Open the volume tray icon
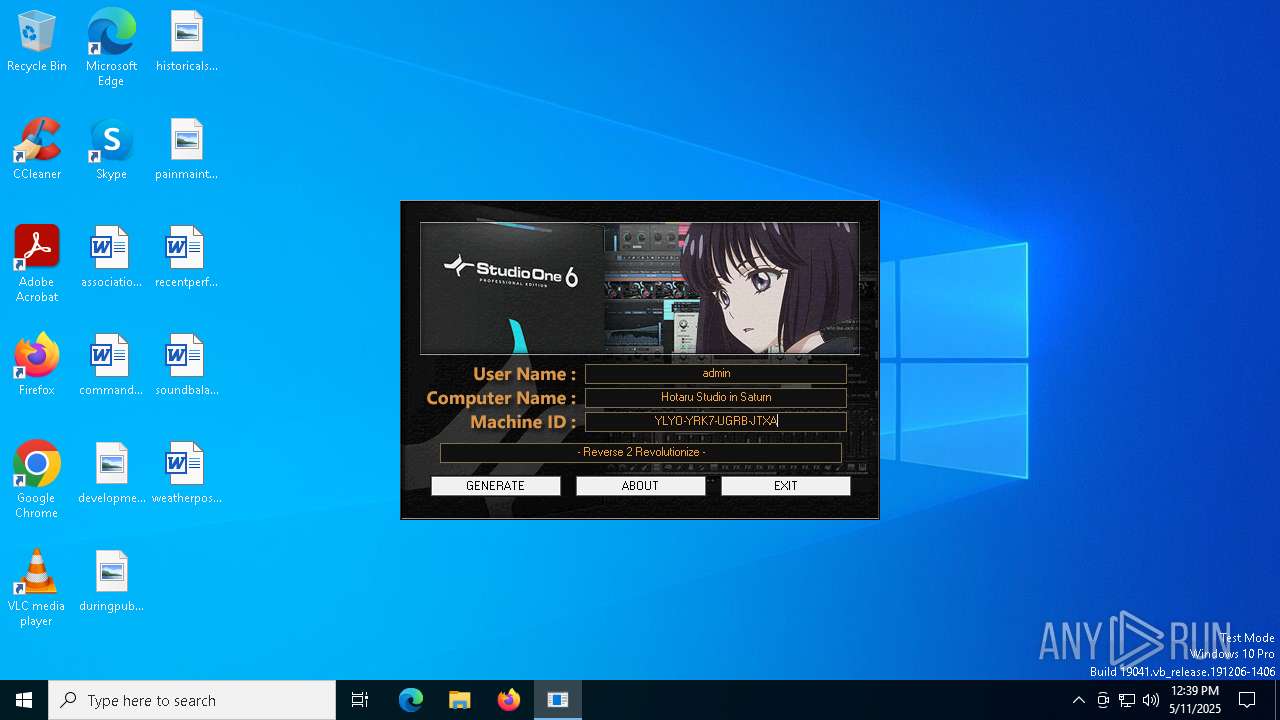Screen dimensions: 1280x720 click(x=1151, y=700)
